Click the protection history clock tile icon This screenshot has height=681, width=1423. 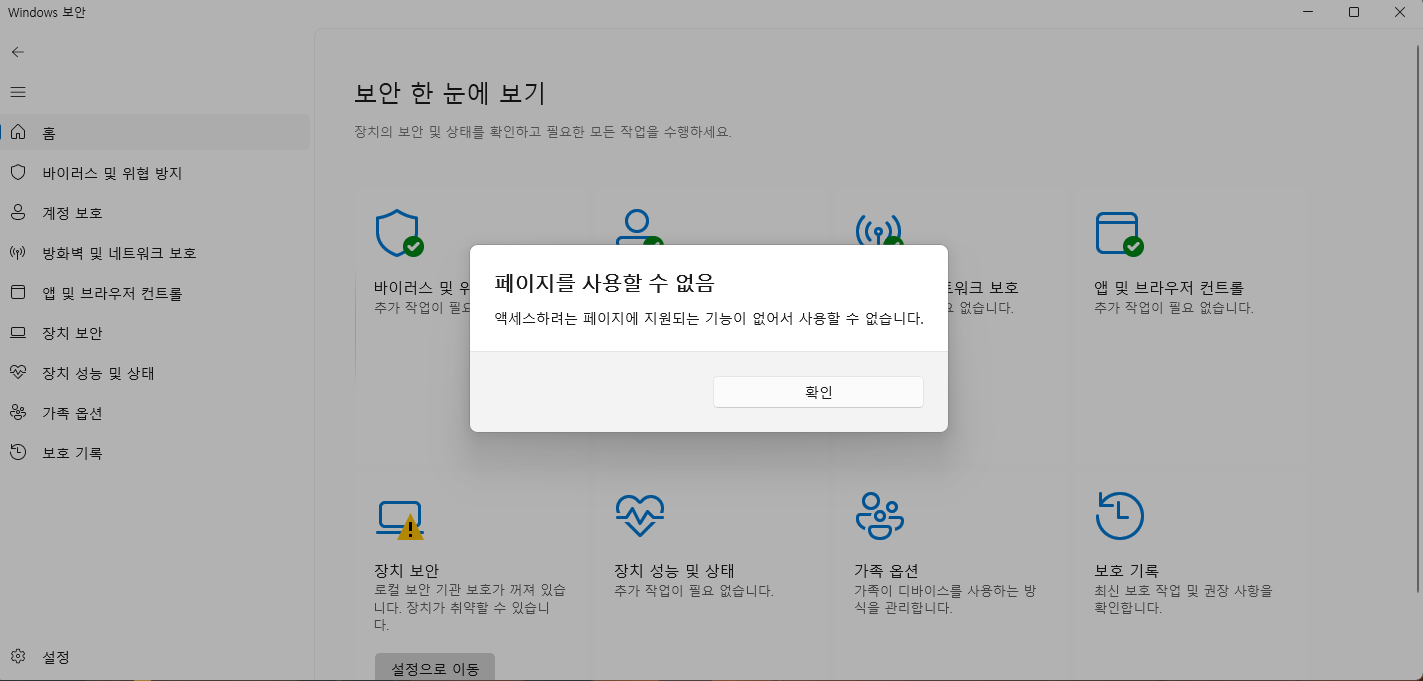[x=1120, y=516]
